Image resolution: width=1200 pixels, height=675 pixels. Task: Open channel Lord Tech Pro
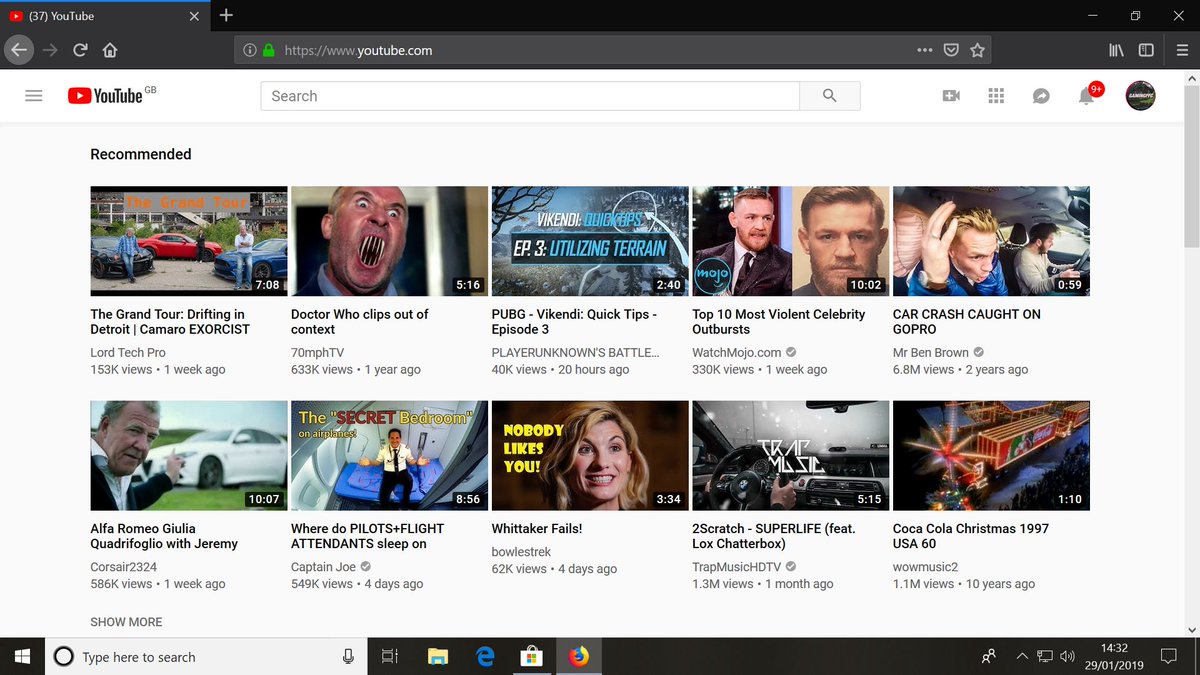[x=128, y=353]
